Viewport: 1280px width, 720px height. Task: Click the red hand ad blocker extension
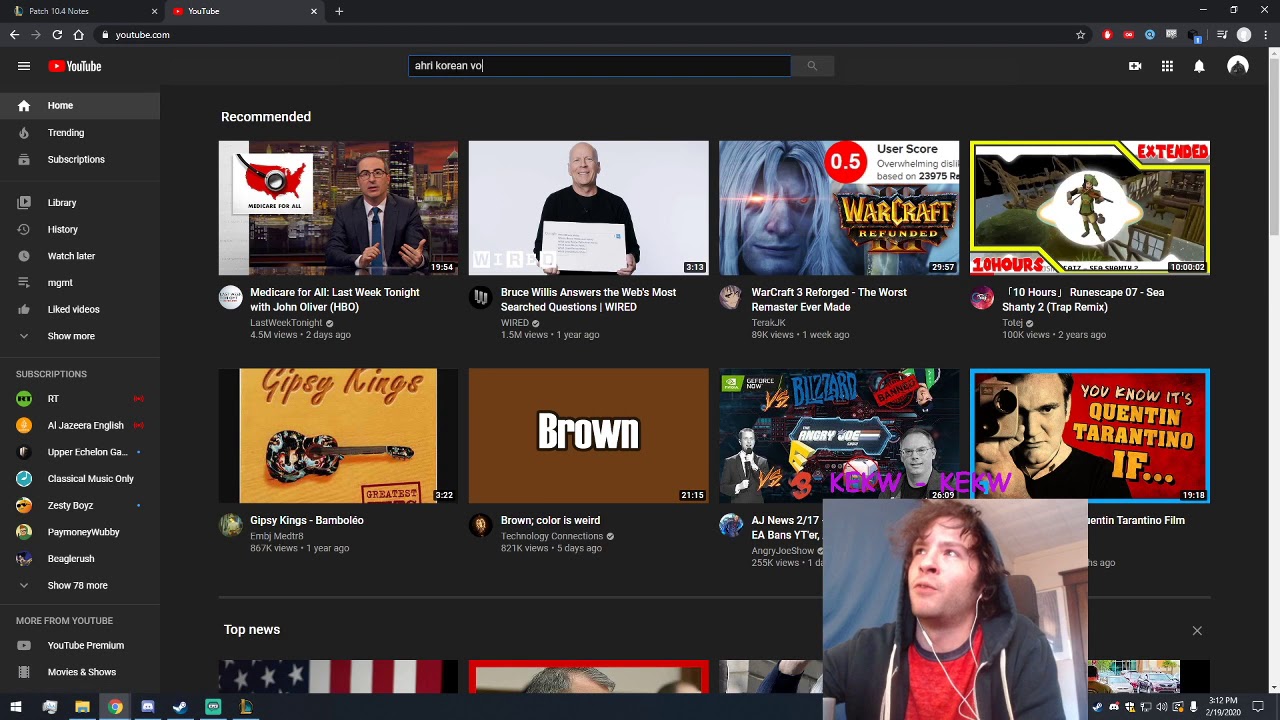point(1107,35)
